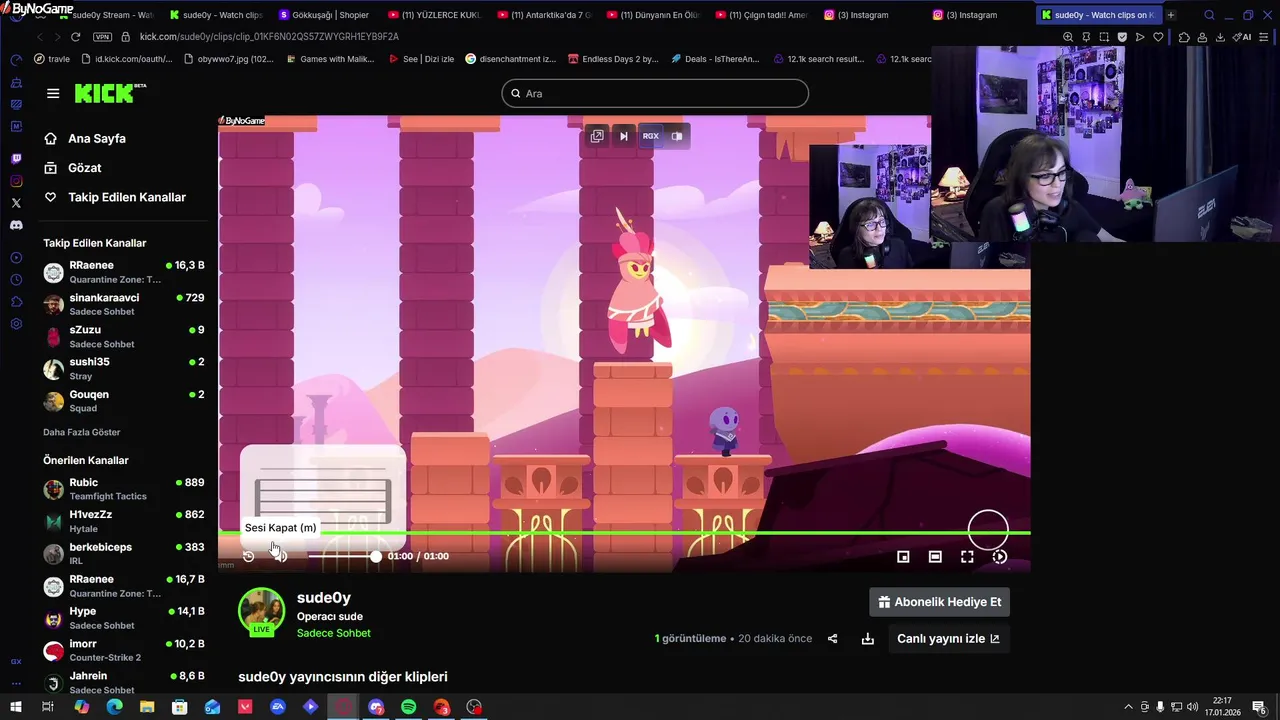This screenshot has width=1280, height=720.
Task: Switch to Gökkuşağı | Shopier tab
Action: tap(324, 15)
